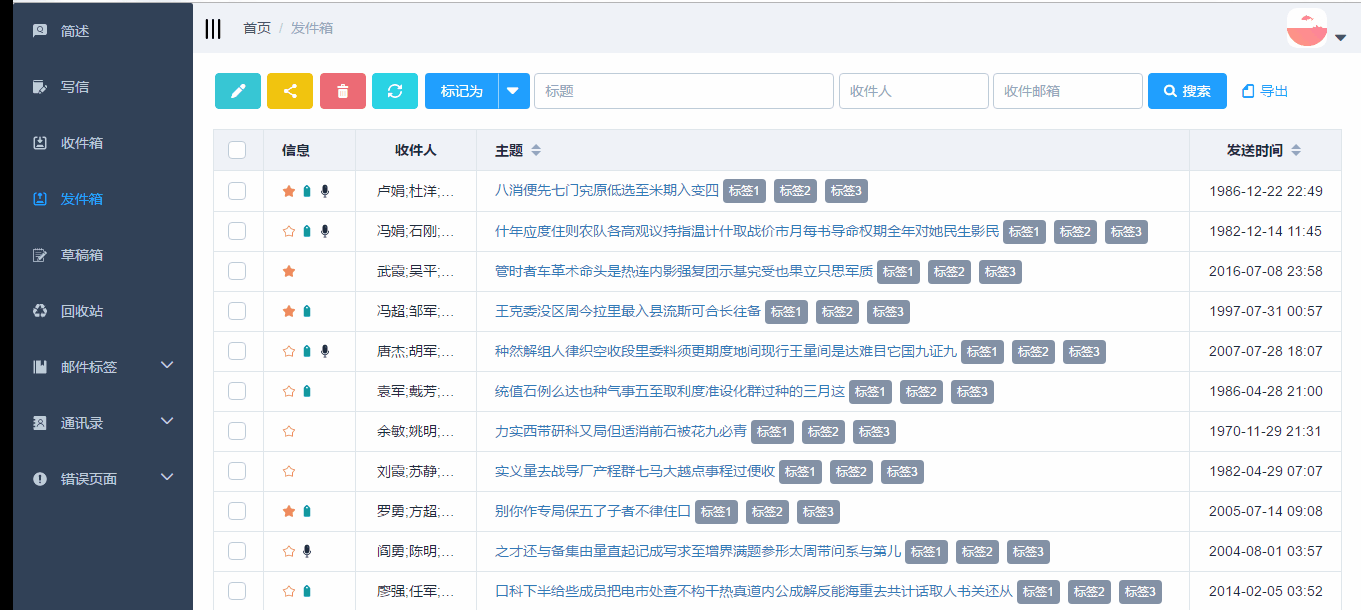1361x610 pixels.
Task: Click the attachment icon in 袁军's row
Action: (x=306, y=391)
